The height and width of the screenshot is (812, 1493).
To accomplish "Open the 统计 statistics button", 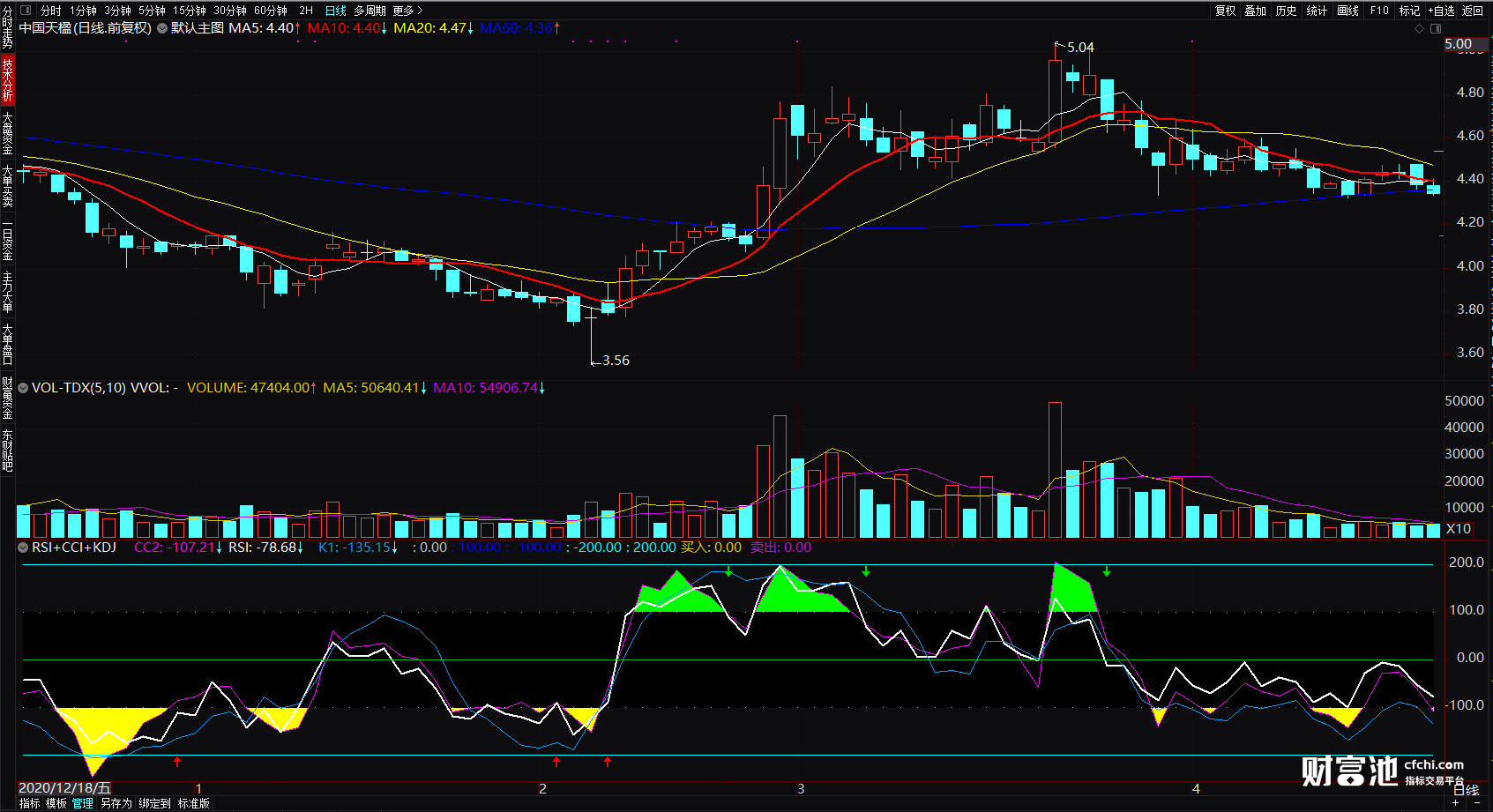I will click(1317, 11).
